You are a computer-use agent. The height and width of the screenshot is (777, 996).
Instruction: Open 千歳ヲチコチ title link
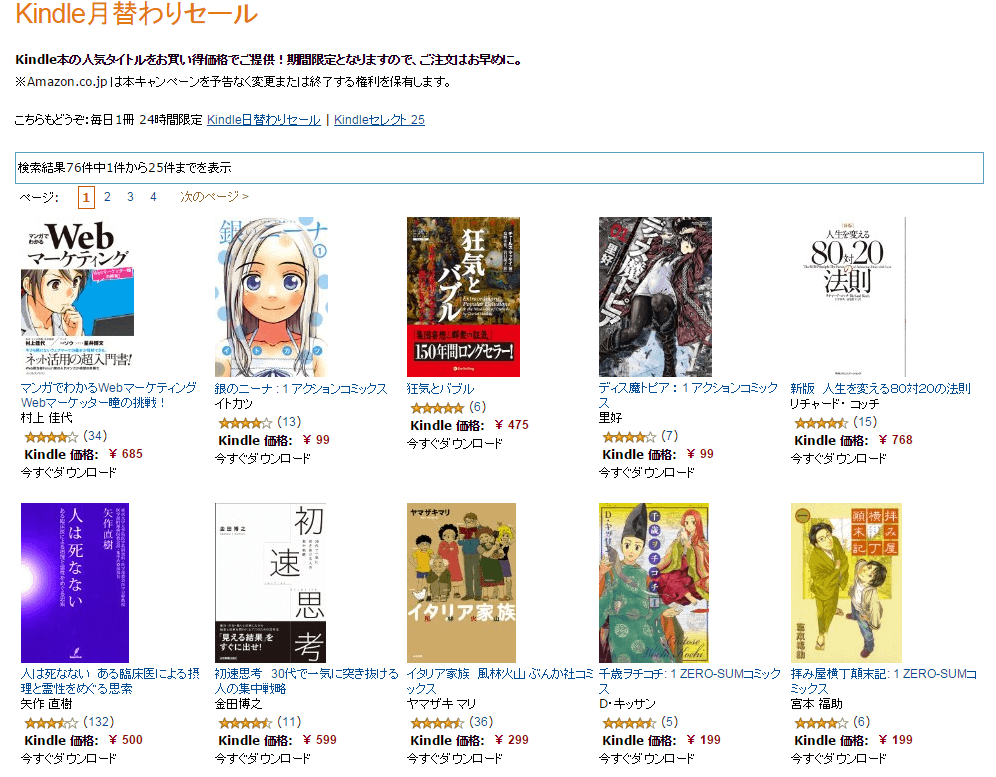click(x=690, y=681)
